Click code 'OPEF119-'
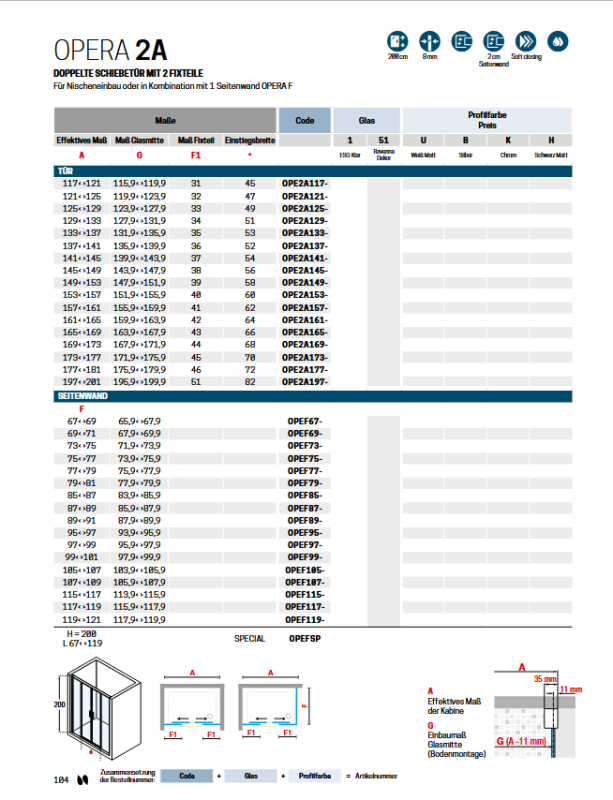 tap(305, 620)
